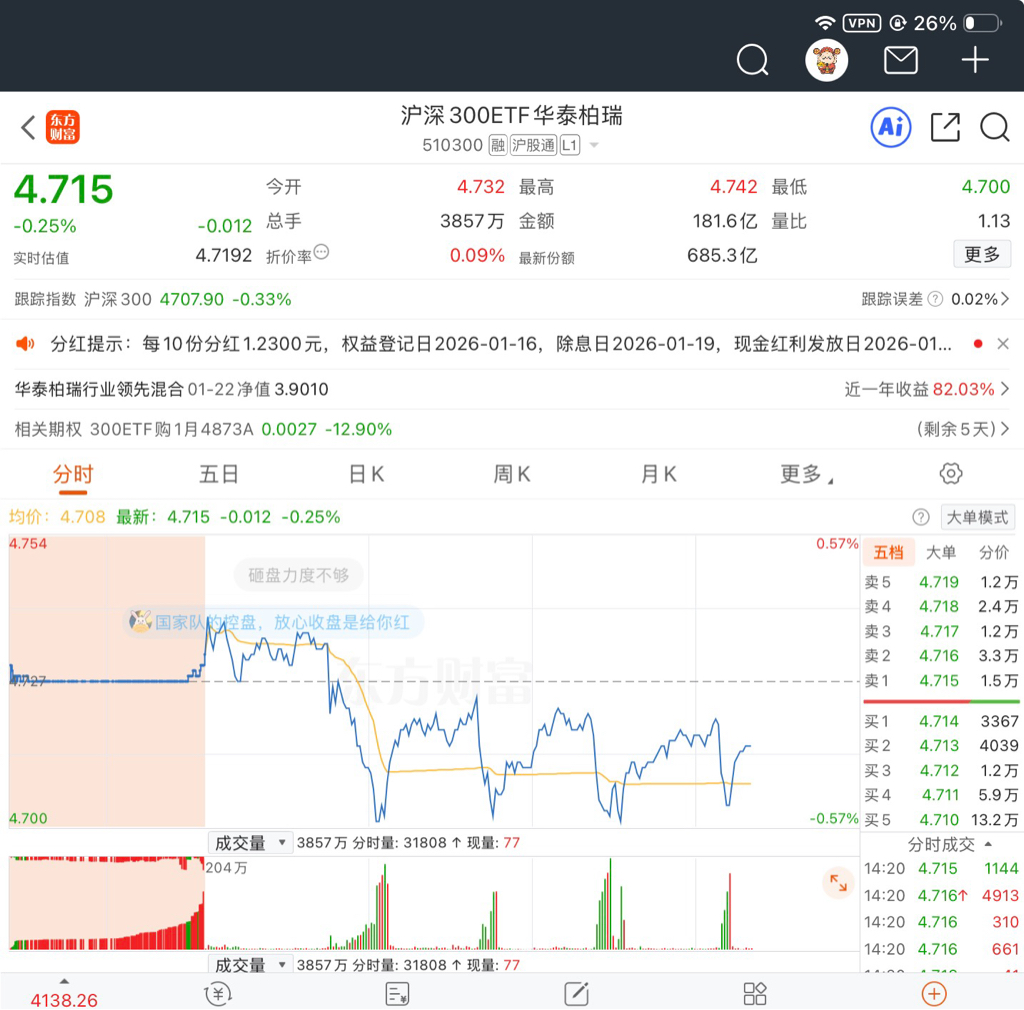The height and width of the screenshot is (1010, 1024).
Task: Tap the 国家队的控盘 comment bubble
Action: pyautogui.click(x=274, y=622)
